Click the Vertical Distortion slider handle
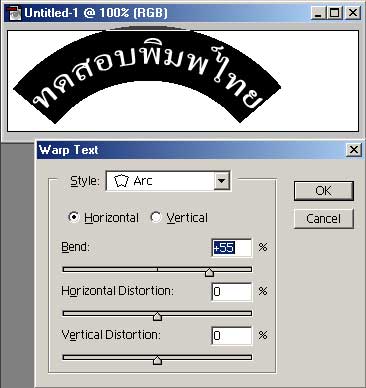 point(157,360)
